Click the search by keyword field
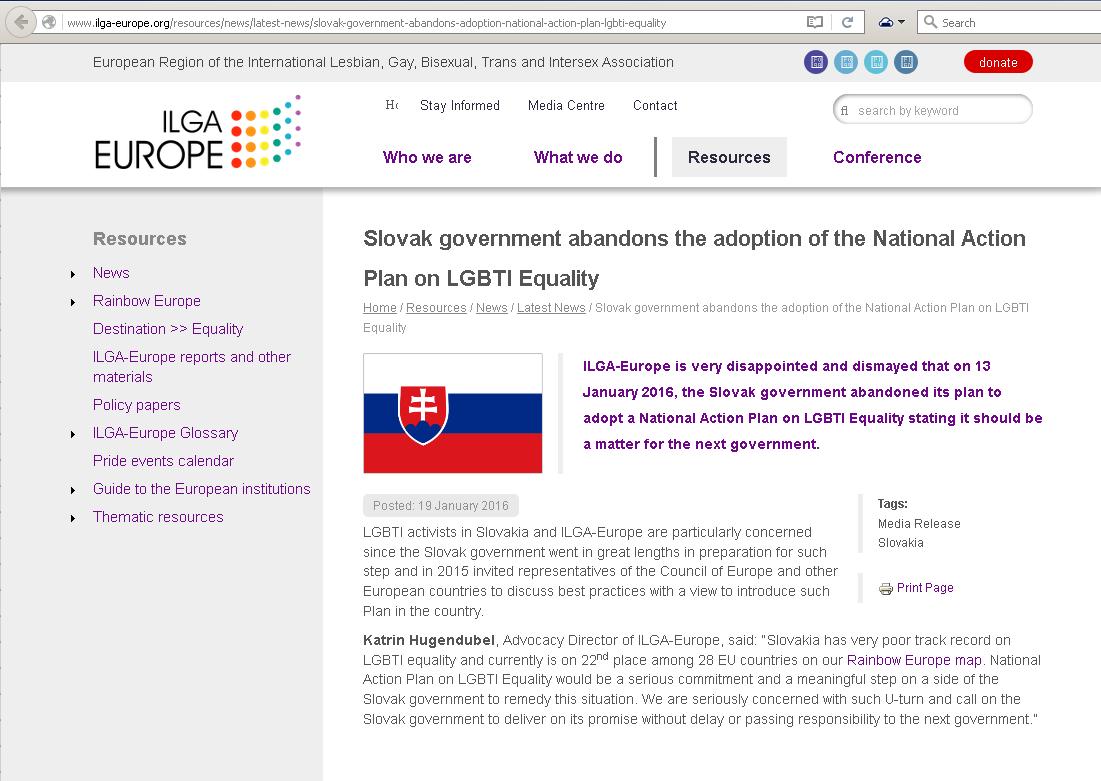1101x781 pixels. 938,111
